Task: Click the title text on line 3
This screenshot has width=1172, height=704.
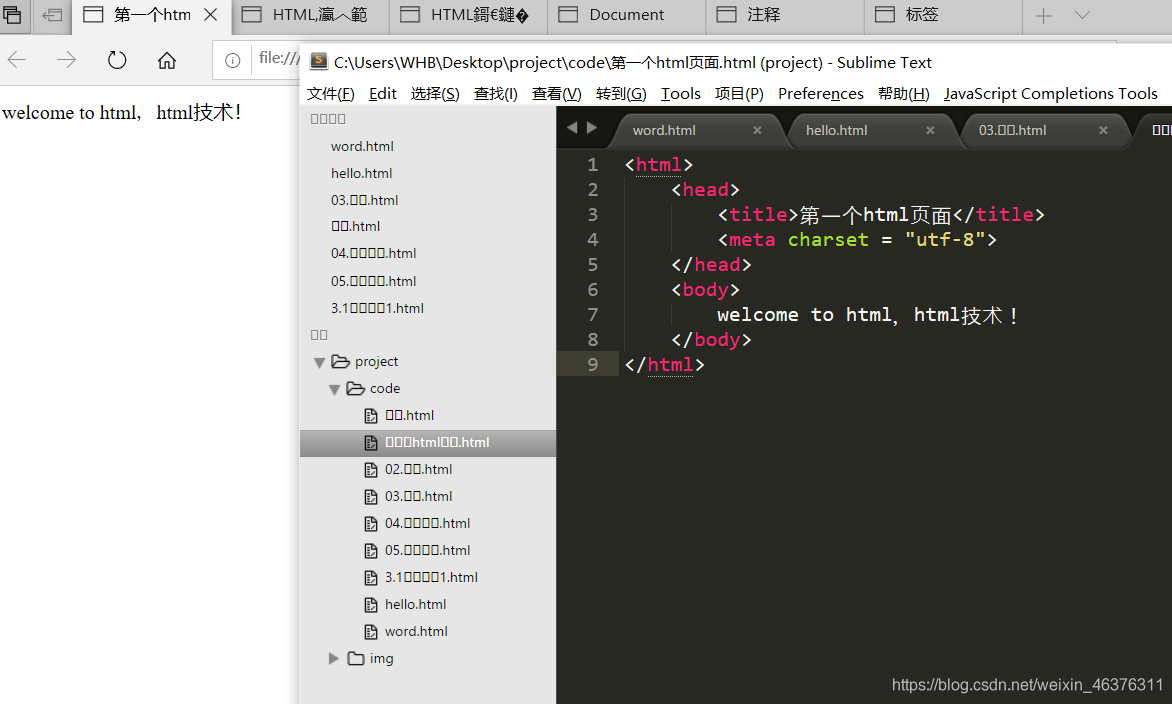Action: point(875,215)
